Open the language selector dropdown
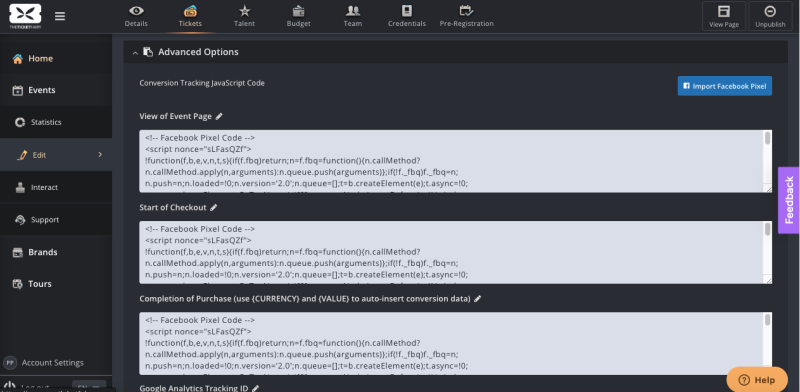Viewport: 800px width, 392px height. tap(89, 386)
